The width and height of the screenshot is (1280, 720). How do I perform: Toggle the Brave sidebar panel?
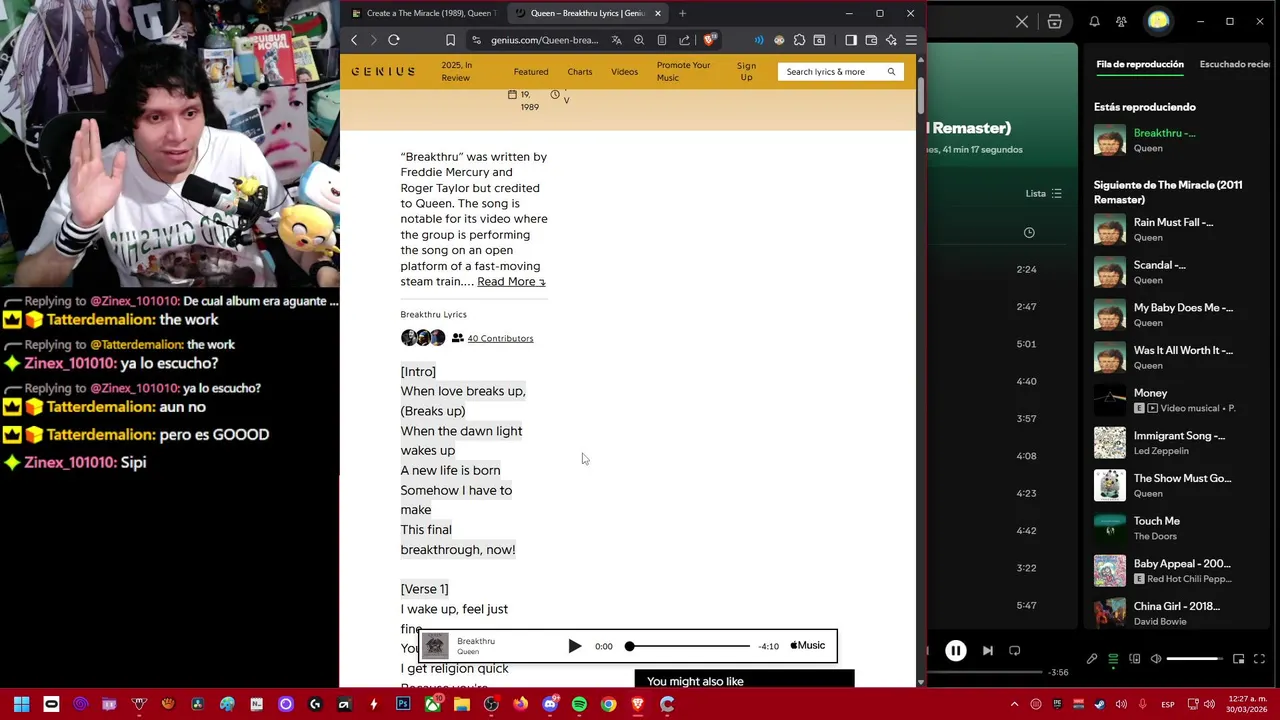(851, 40)
